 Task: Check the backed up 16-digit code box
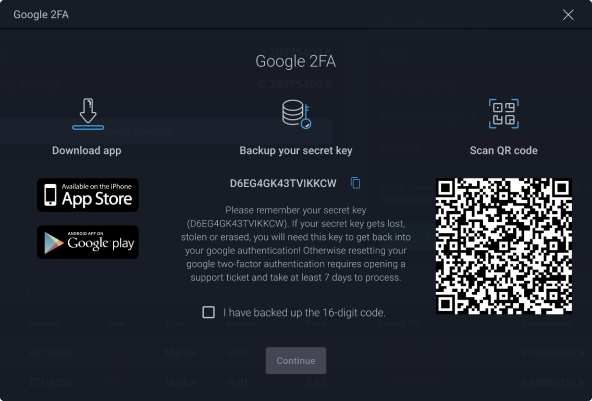(208, 312)
